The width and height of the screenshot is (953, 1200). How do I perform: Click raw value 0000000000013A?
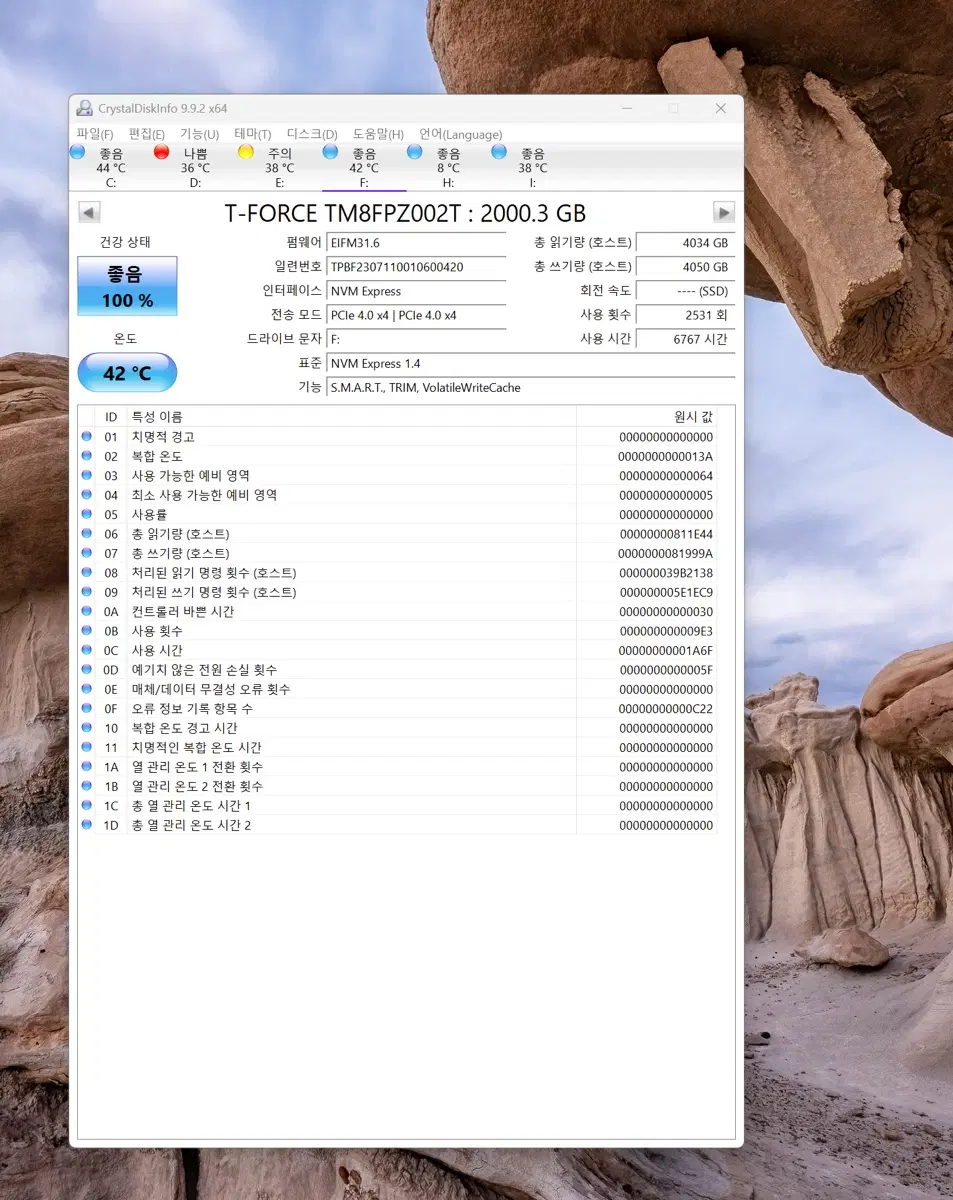coord(666,457)
